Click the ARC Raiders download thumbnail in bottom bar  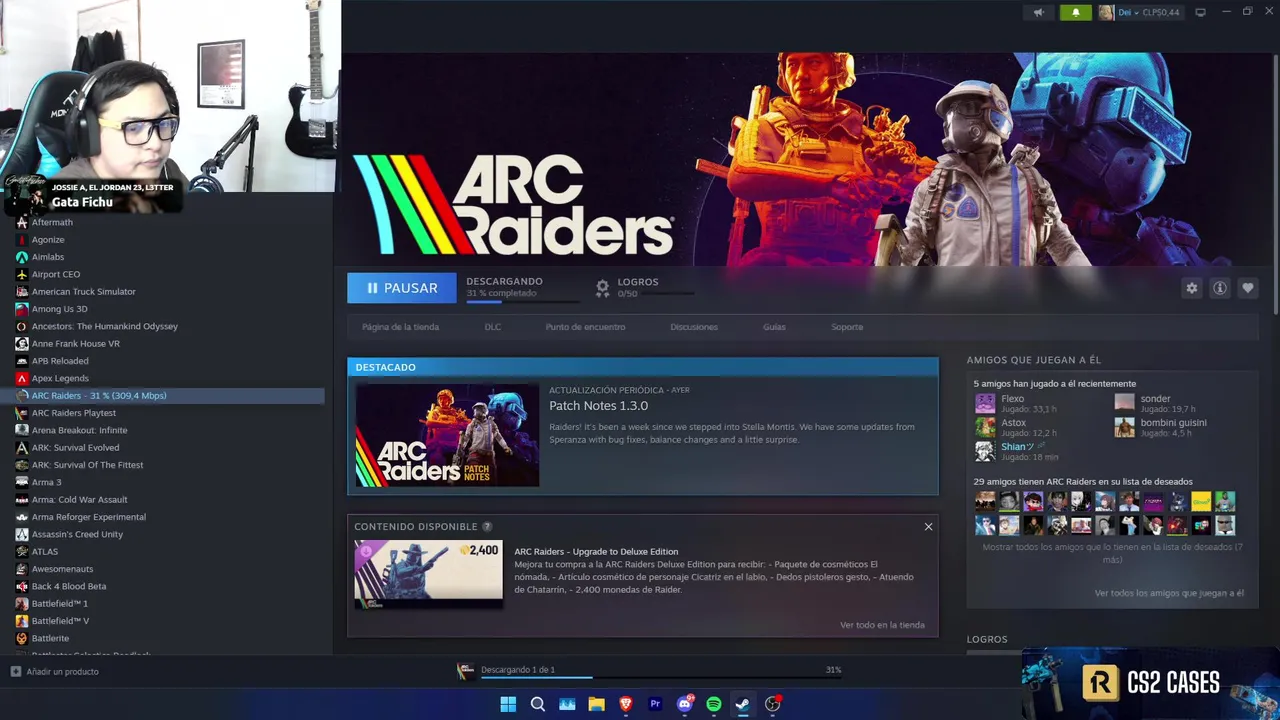pyautogui.click(x=465, y=672)
